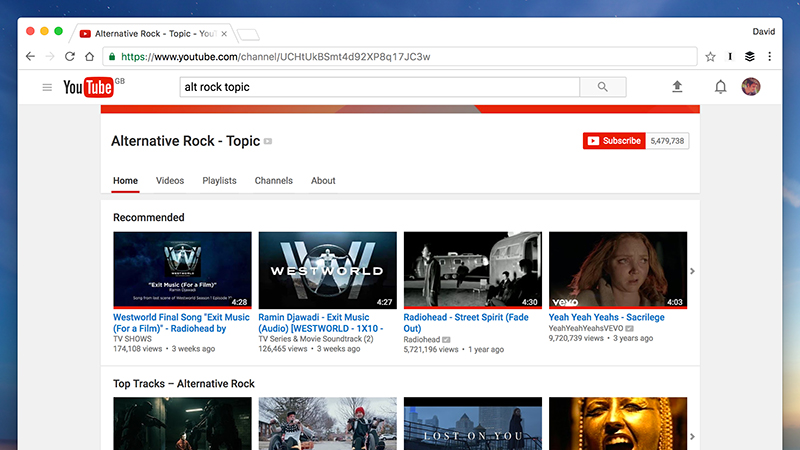The image size is (800, 450).
Task: Visit the TV SHOWS channel link
Action: (x=132, y=339)
